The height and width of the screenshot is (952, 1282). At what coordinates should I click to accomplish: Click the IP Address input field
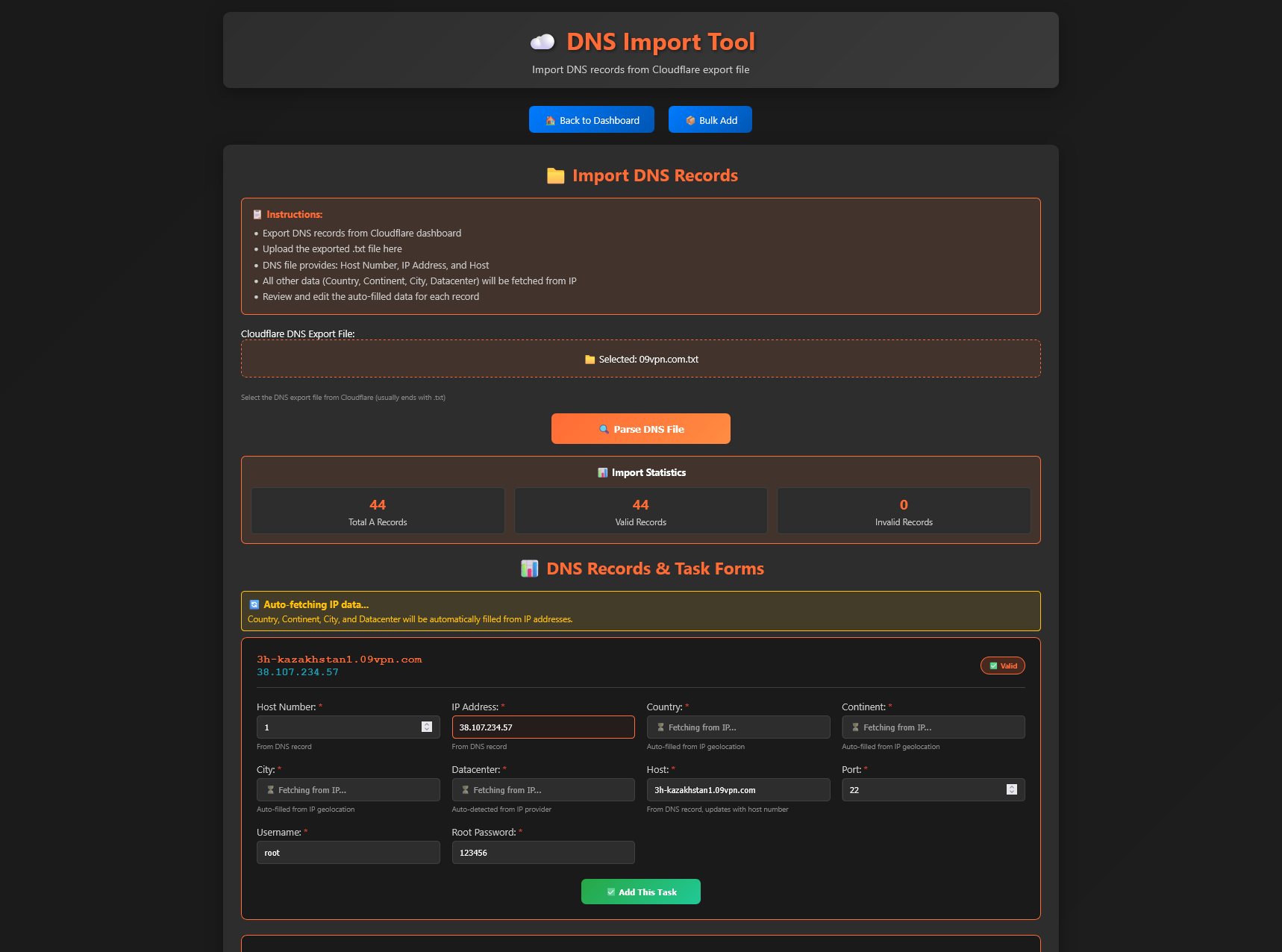pyautogui.click(x=542, y=727)
